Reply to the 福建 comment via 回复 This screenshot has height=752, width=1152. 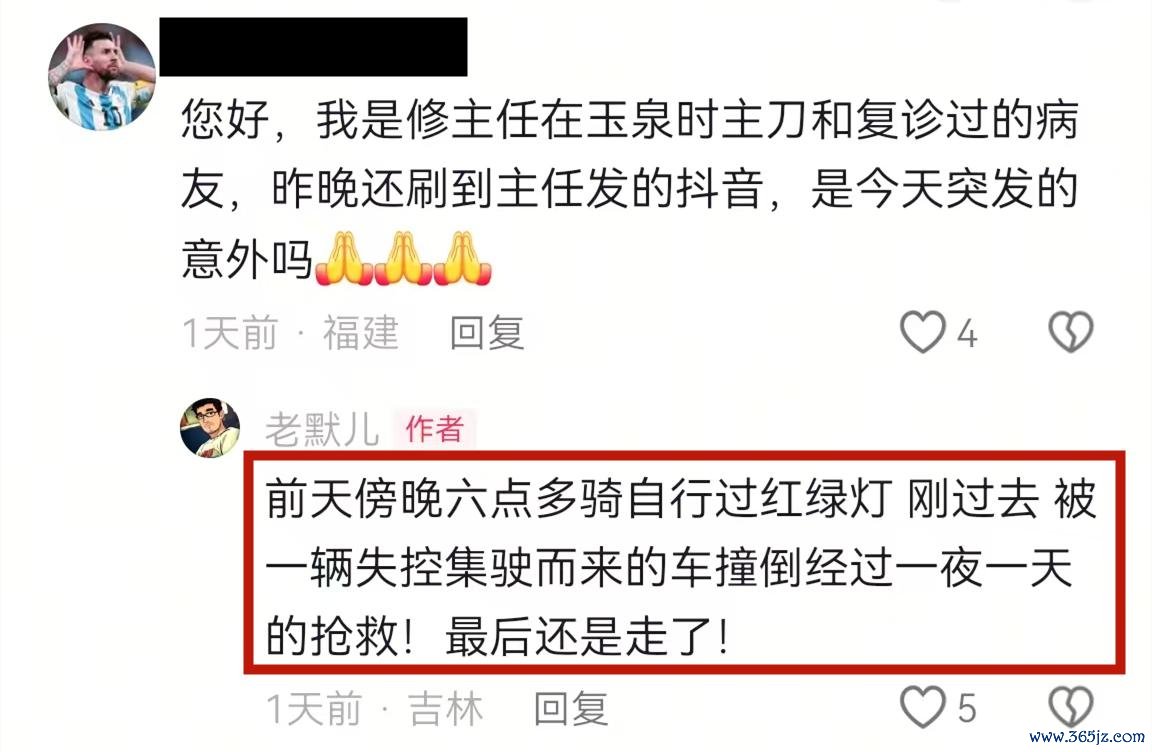tap(486, 333)
